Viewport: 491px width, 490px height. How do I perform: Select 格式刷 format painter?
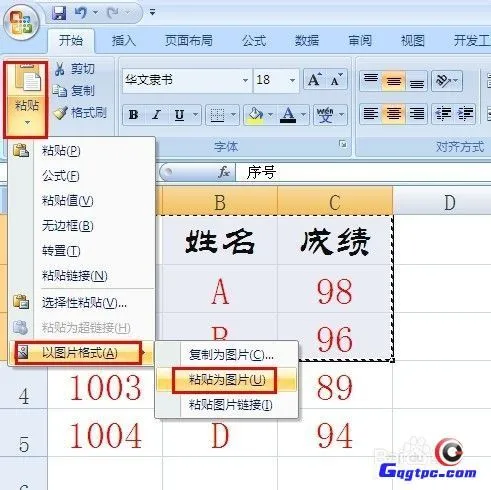[80, 113]
